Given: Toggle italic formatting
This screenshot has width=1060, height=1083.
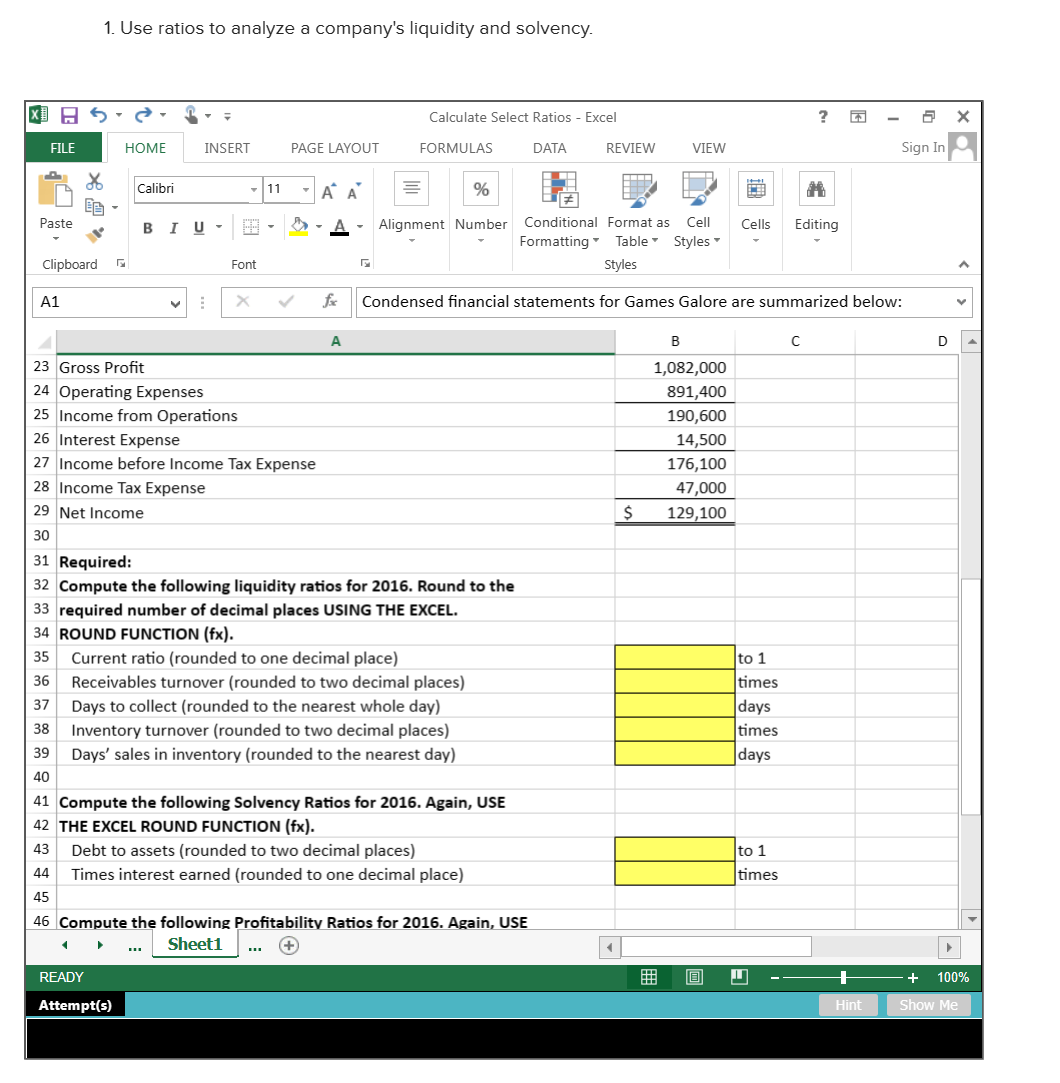Looking at the screenshot, I should [173, 228].
